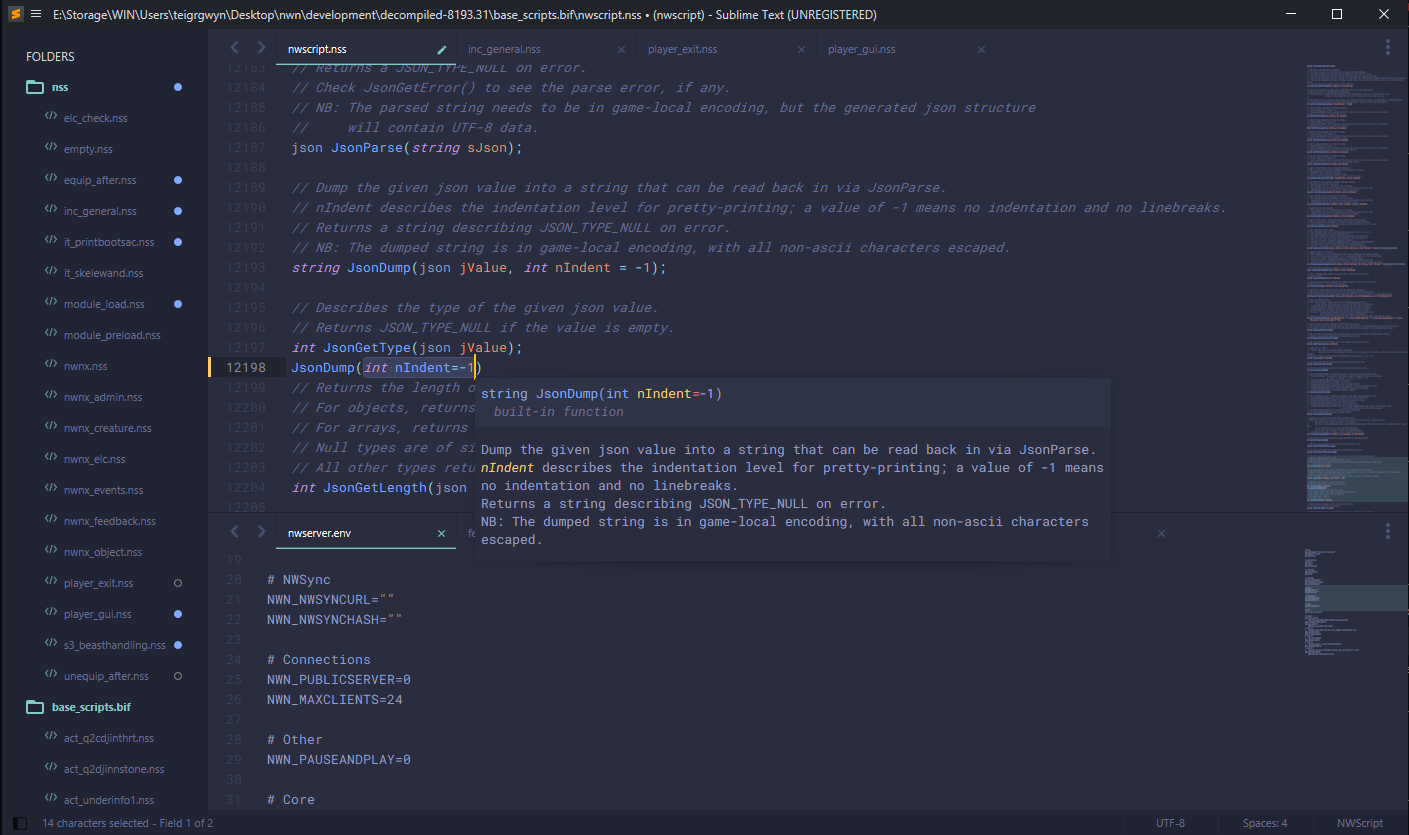This screenshot has width=1409, height=835.
Task: Switch to the inc_general.nss tab
Action: (x=504, y=49)
